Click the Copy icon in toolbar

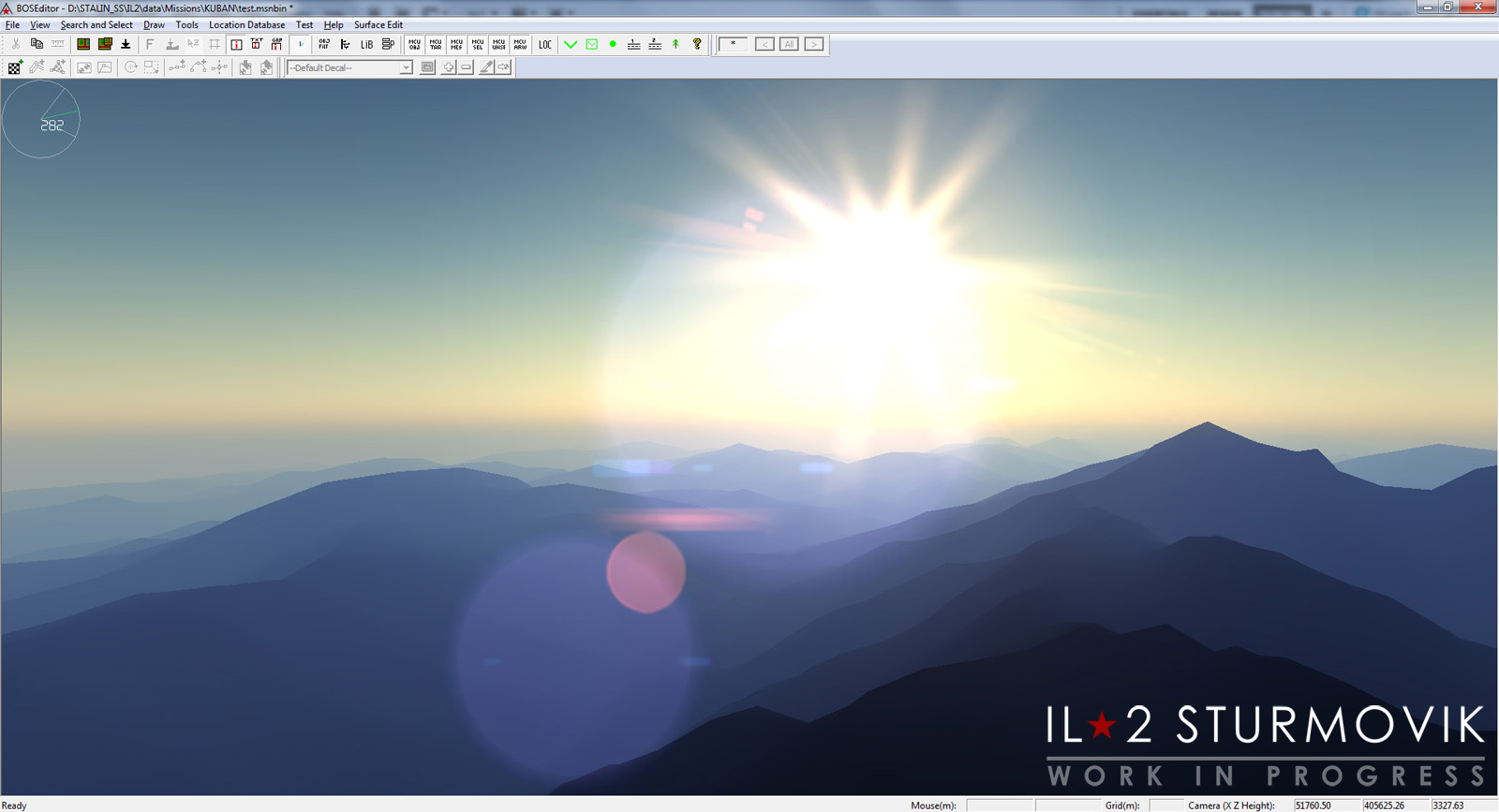click(37, 44)
